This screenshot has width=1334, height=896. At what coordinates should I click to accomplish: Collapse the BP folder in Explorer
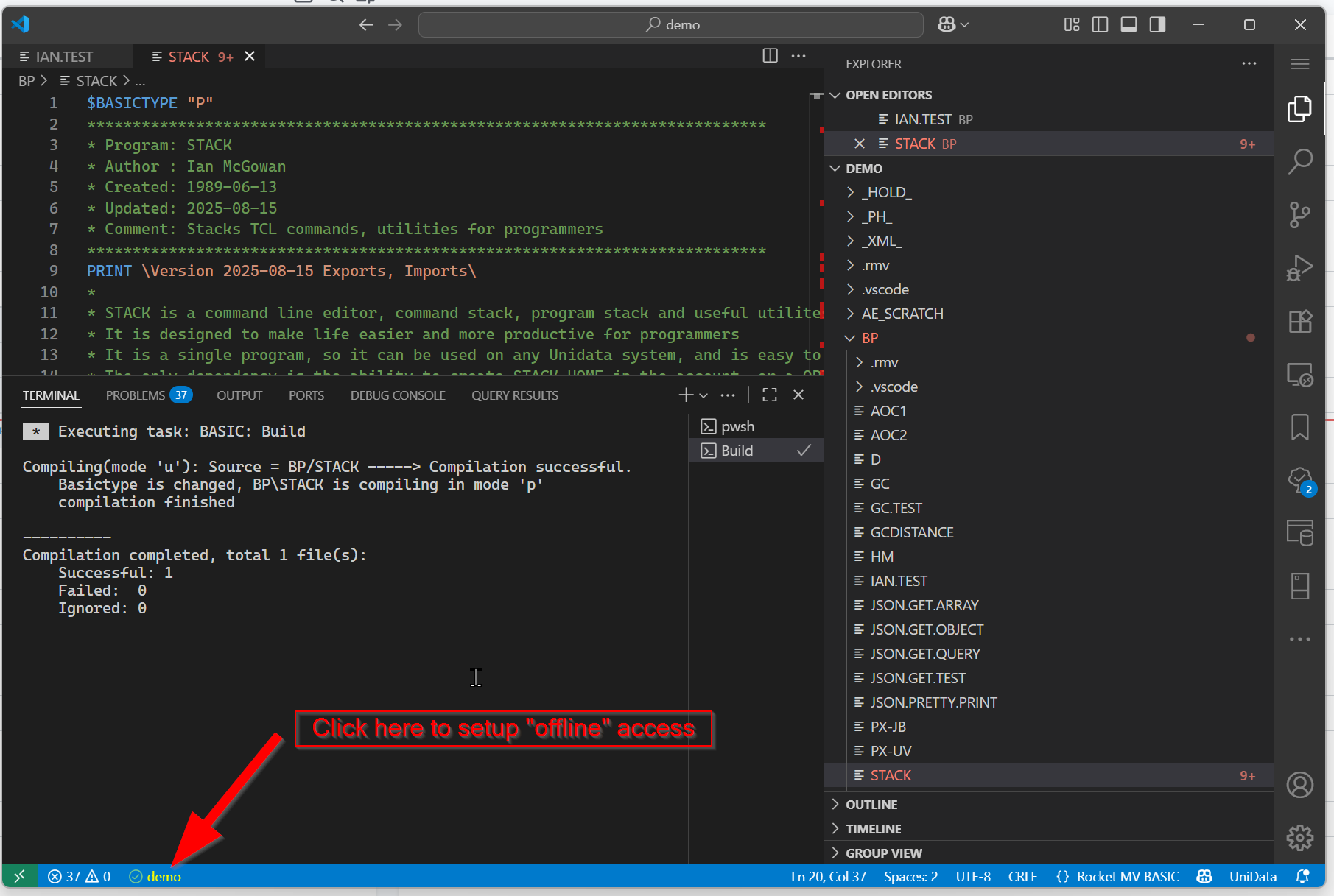(850, 338)
